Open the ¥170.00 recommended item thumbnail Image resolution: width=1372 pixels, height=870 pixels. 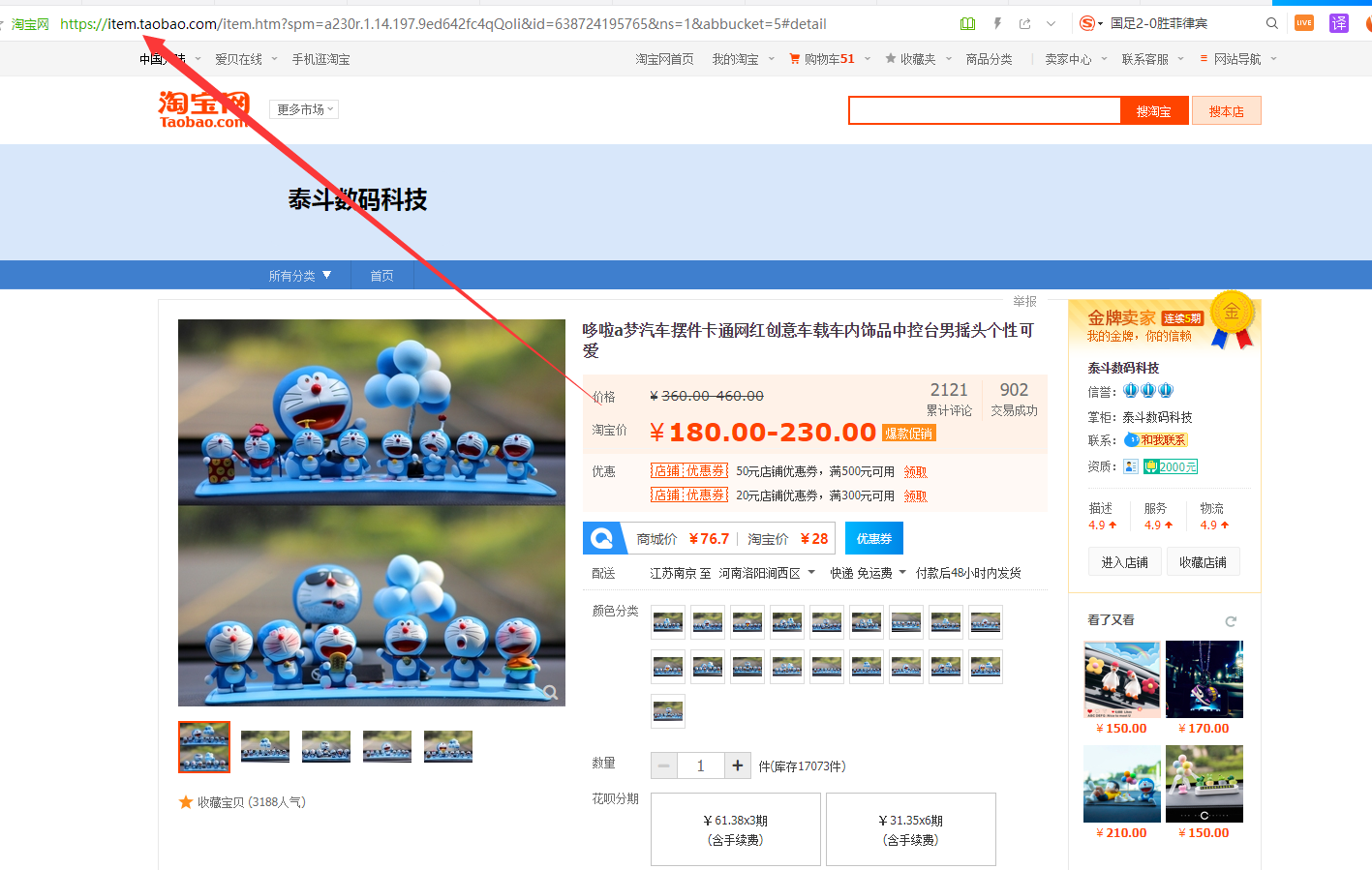tap(1204, 679)
